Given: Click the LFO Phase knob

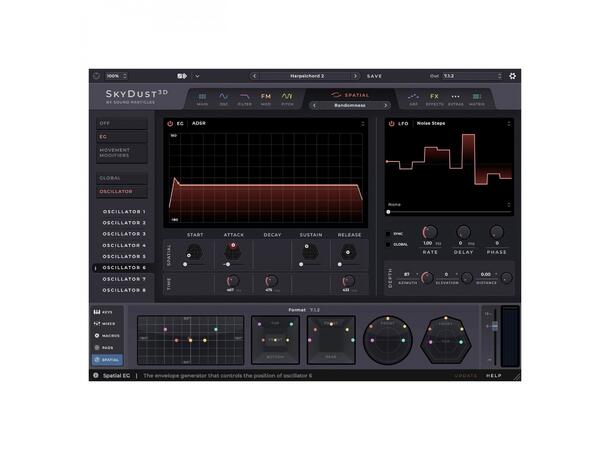Looking at the screenshot, I should tap(496, 232).
